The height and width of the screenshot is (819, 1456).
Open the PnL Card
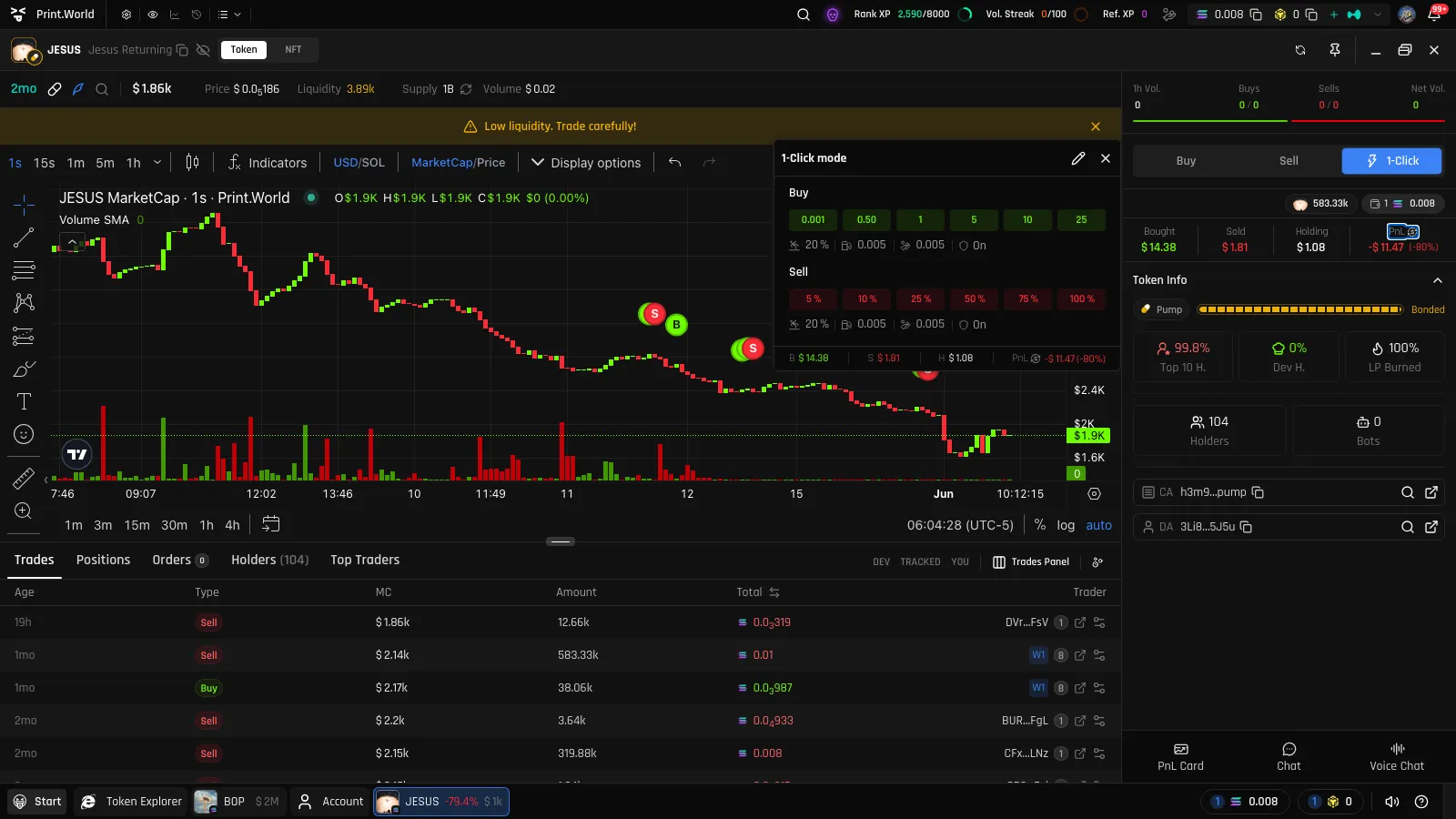pyautogui.click(x=1180, y=756)
